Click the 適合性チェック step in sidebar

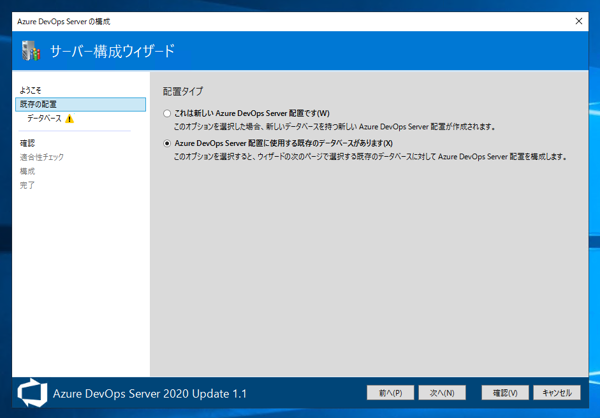(x=42, y=157)
